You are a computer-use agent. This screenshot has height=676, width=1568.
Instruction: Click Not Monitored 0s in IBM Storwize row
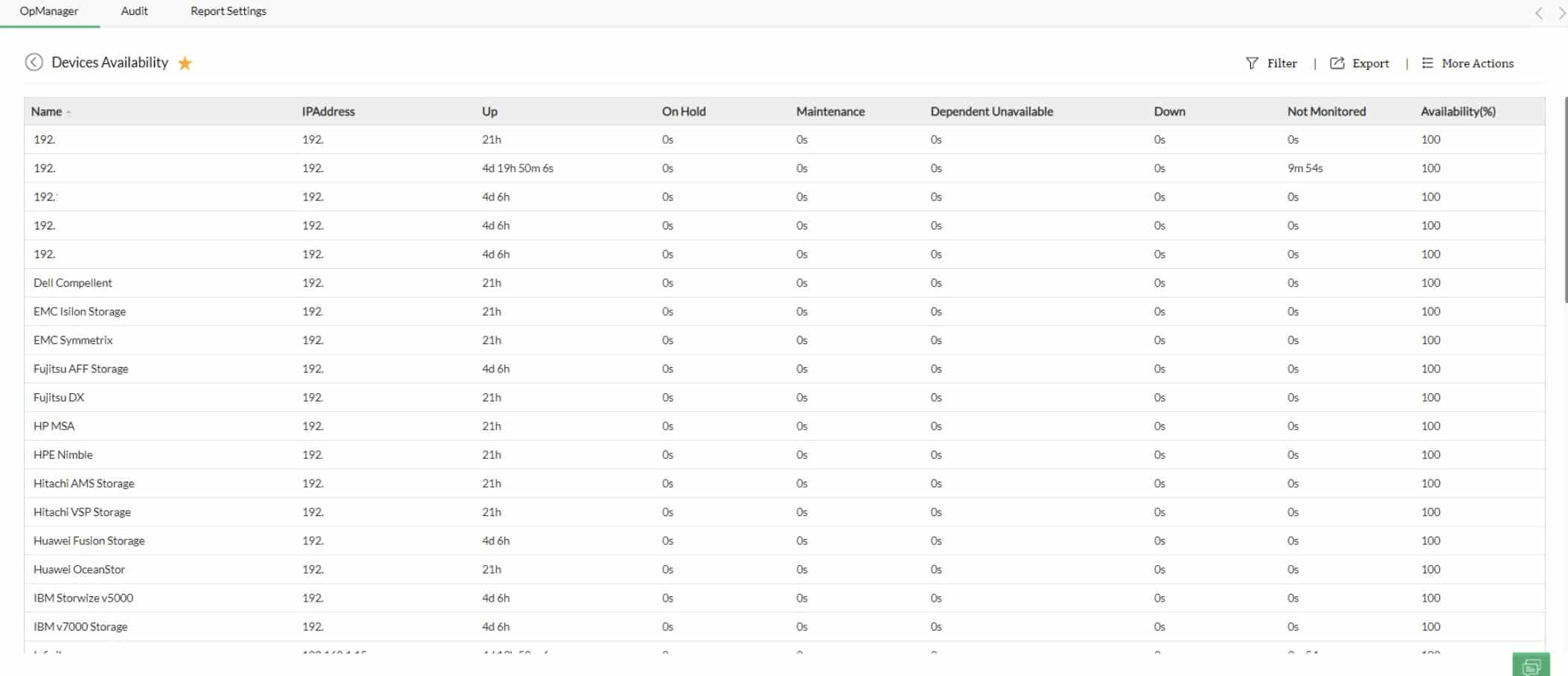1293,599
